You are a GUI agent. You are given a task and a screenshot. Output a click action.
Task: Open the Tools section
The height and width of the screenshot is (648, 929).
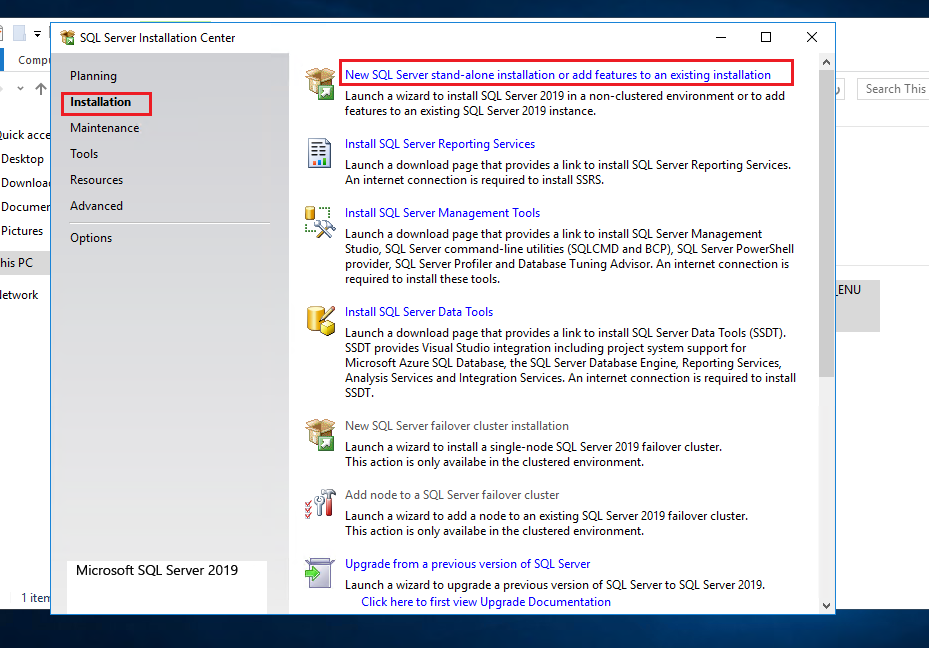point(84,154)
